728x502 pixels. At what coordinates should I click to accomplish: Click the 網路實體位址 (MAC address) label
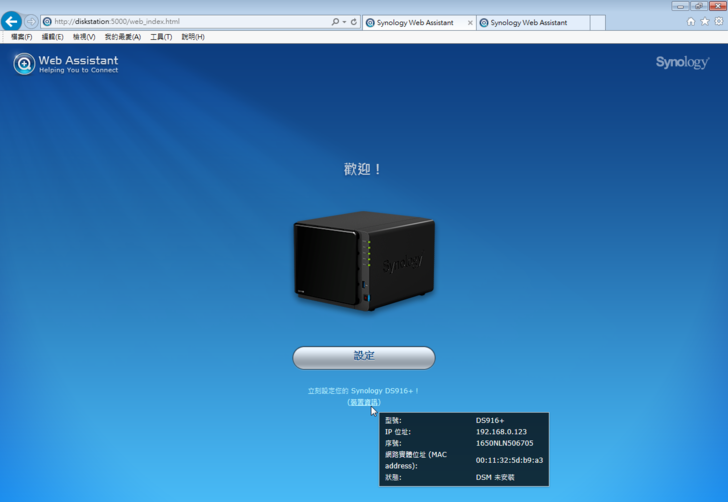click(416, 460)
